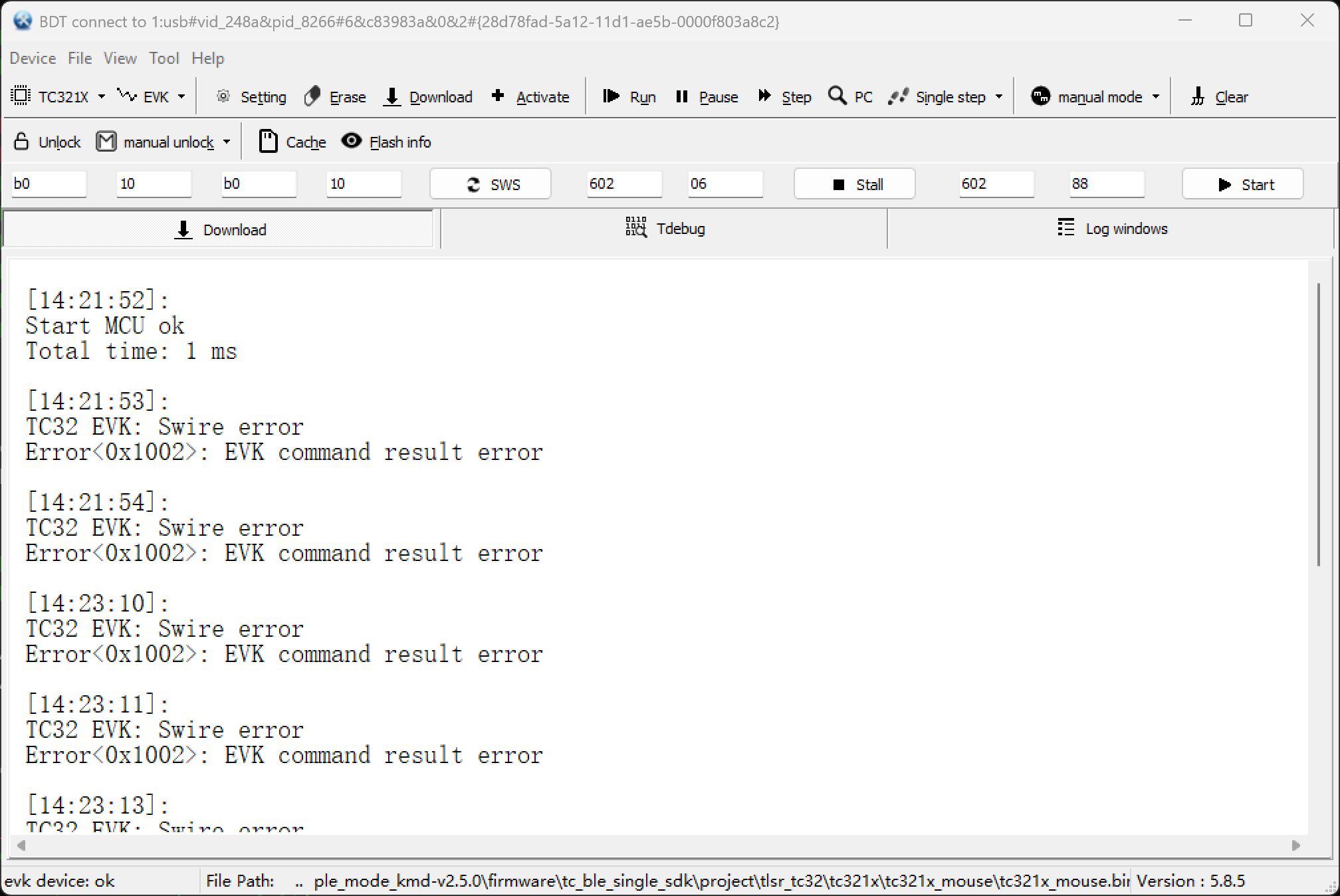Open the Setting gear option
This screenshot has height=896, width=1340.
(x=223, y=97)
